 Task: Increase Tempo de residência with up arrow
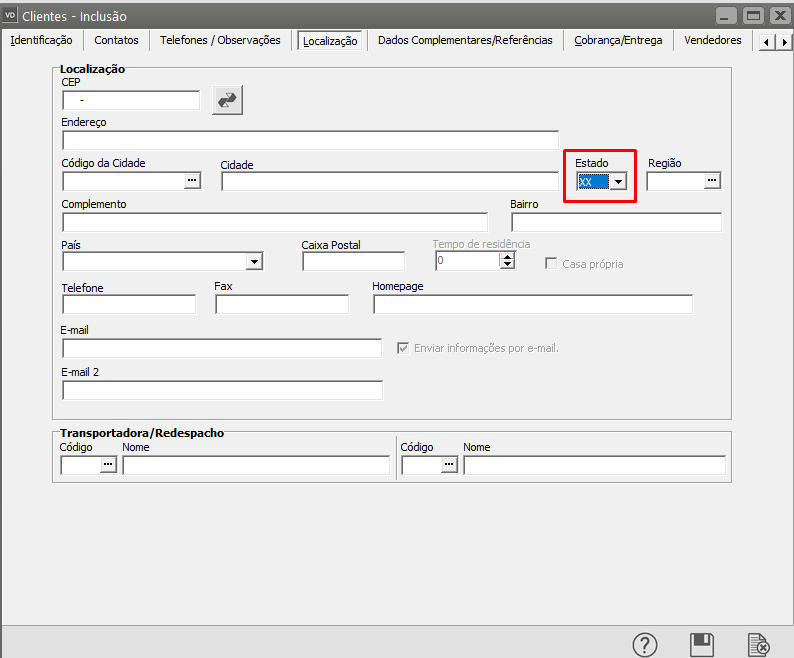click(507, 257)
